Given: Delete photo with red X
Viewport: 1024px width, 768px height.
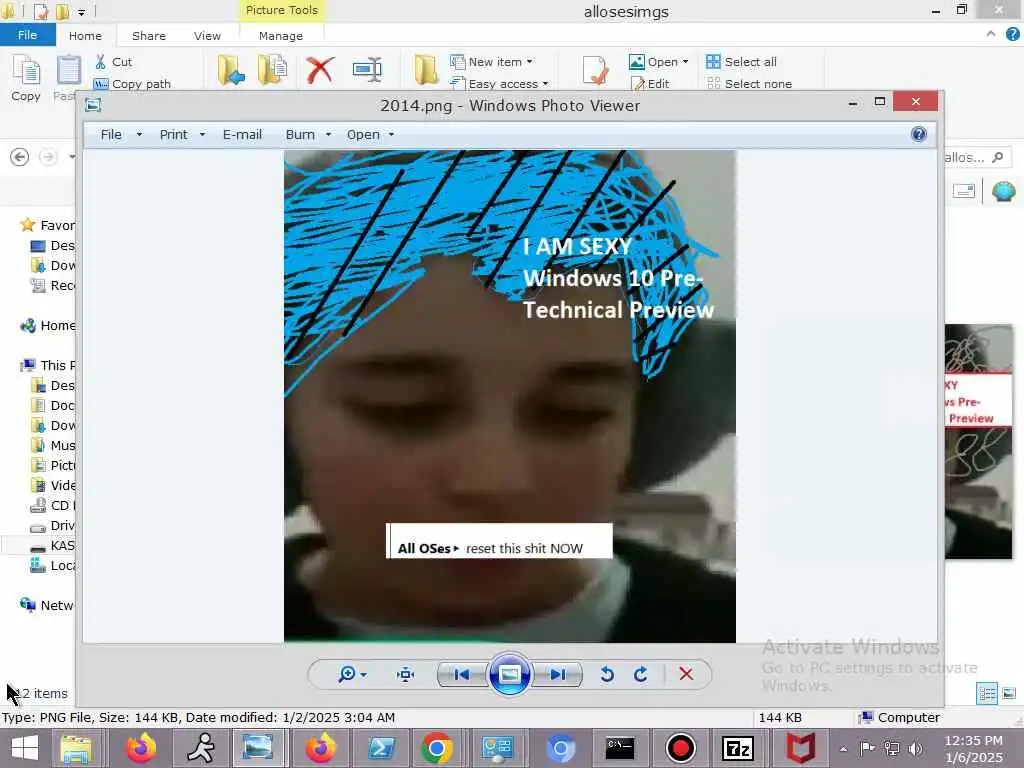Looking at the screenshot, I should 686,674.
